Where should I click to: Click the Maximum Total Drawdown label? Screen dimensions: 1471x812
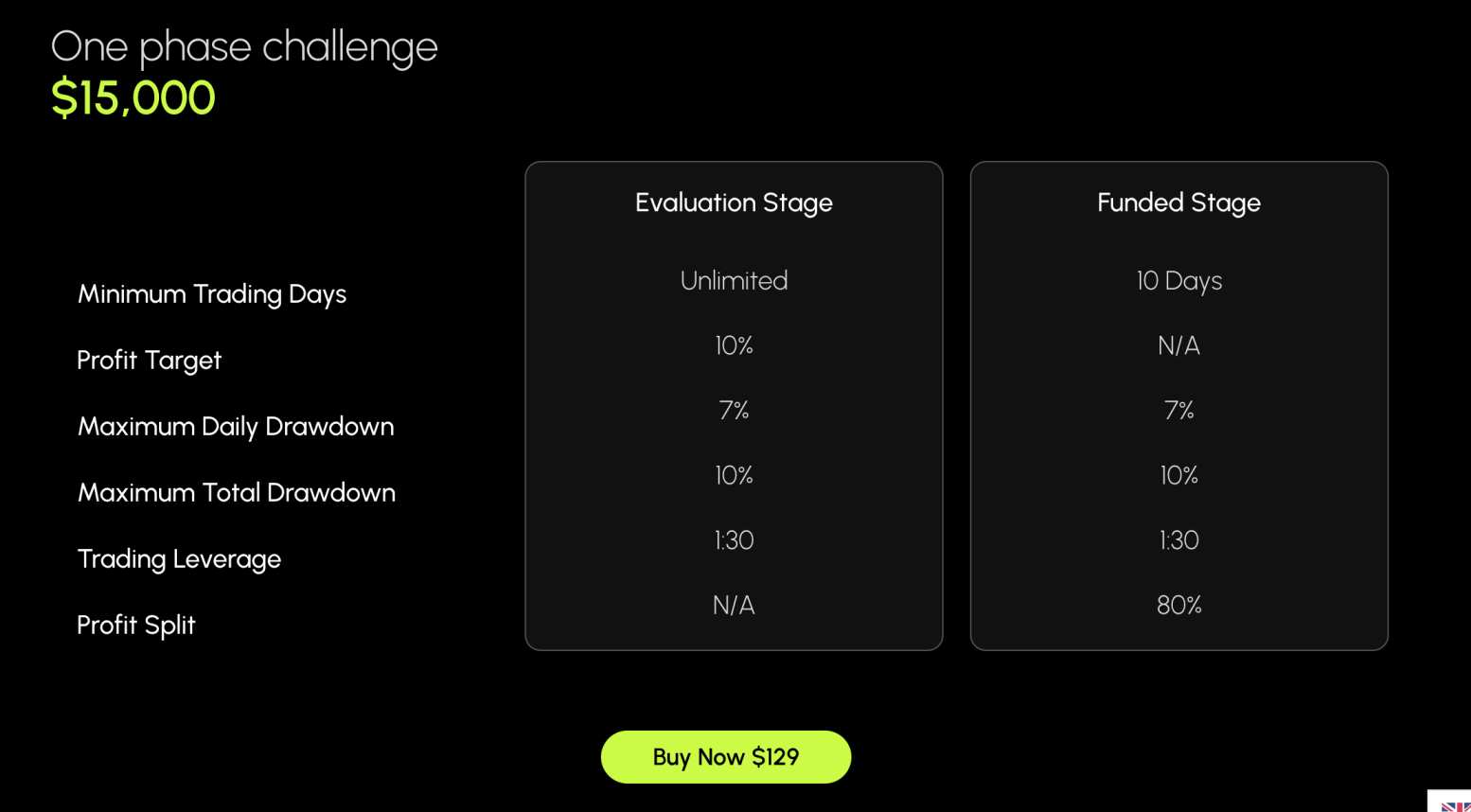tap(237, 493)
